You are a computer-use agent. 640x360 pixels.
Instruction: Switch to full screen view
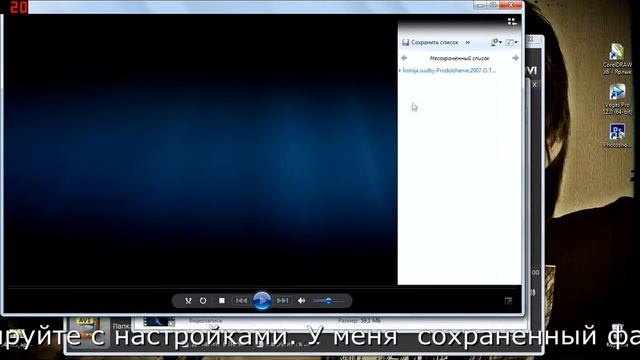tap(508, 301)
